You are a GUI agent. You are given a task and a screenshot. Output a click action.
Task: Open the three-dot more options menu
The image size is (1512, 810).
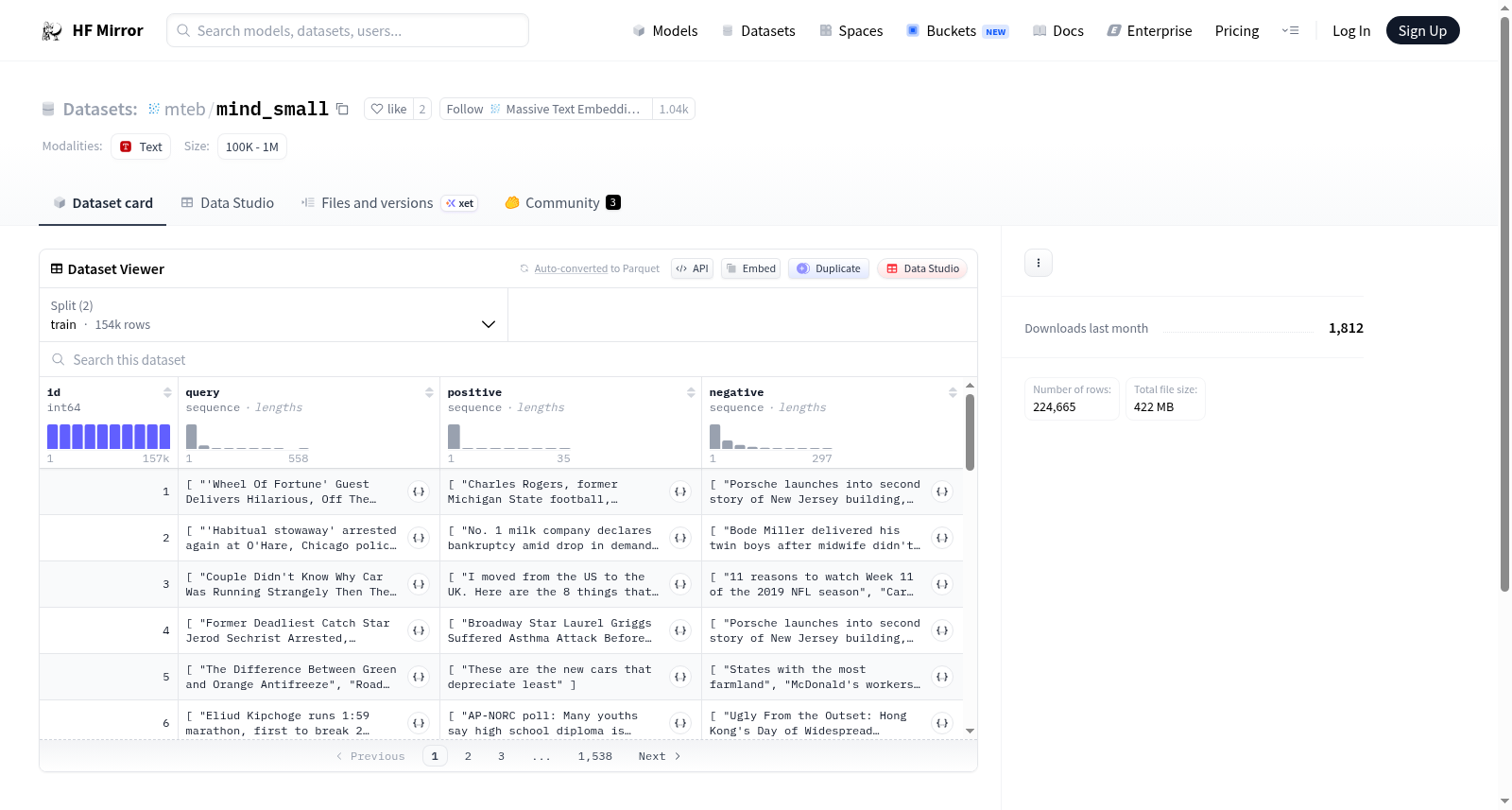pos(1039,263)
